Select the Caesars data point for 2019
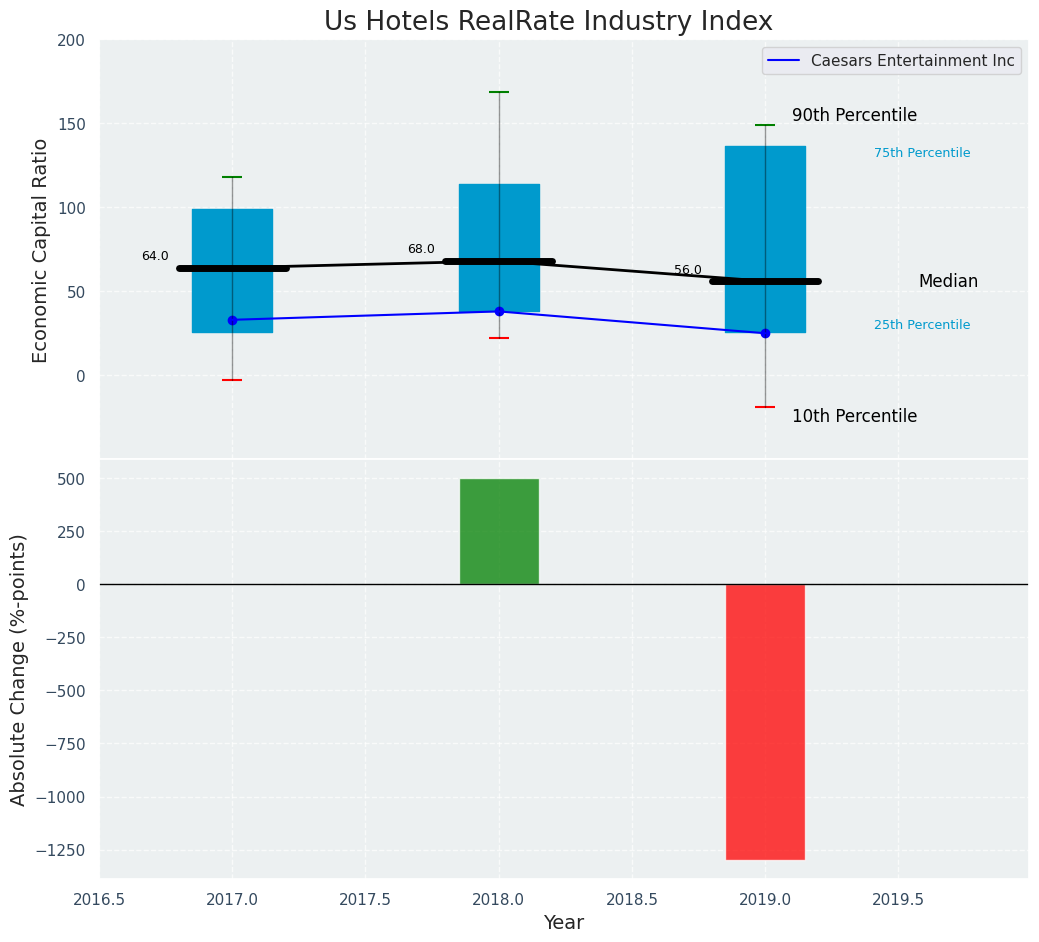The image size is (1039, 942). click(x=765, y=333)
